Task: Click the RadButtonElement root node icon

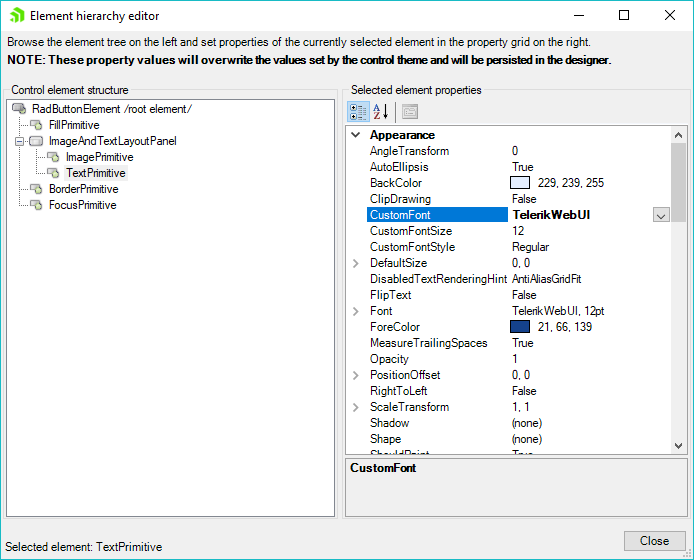Action: (19, 108)
